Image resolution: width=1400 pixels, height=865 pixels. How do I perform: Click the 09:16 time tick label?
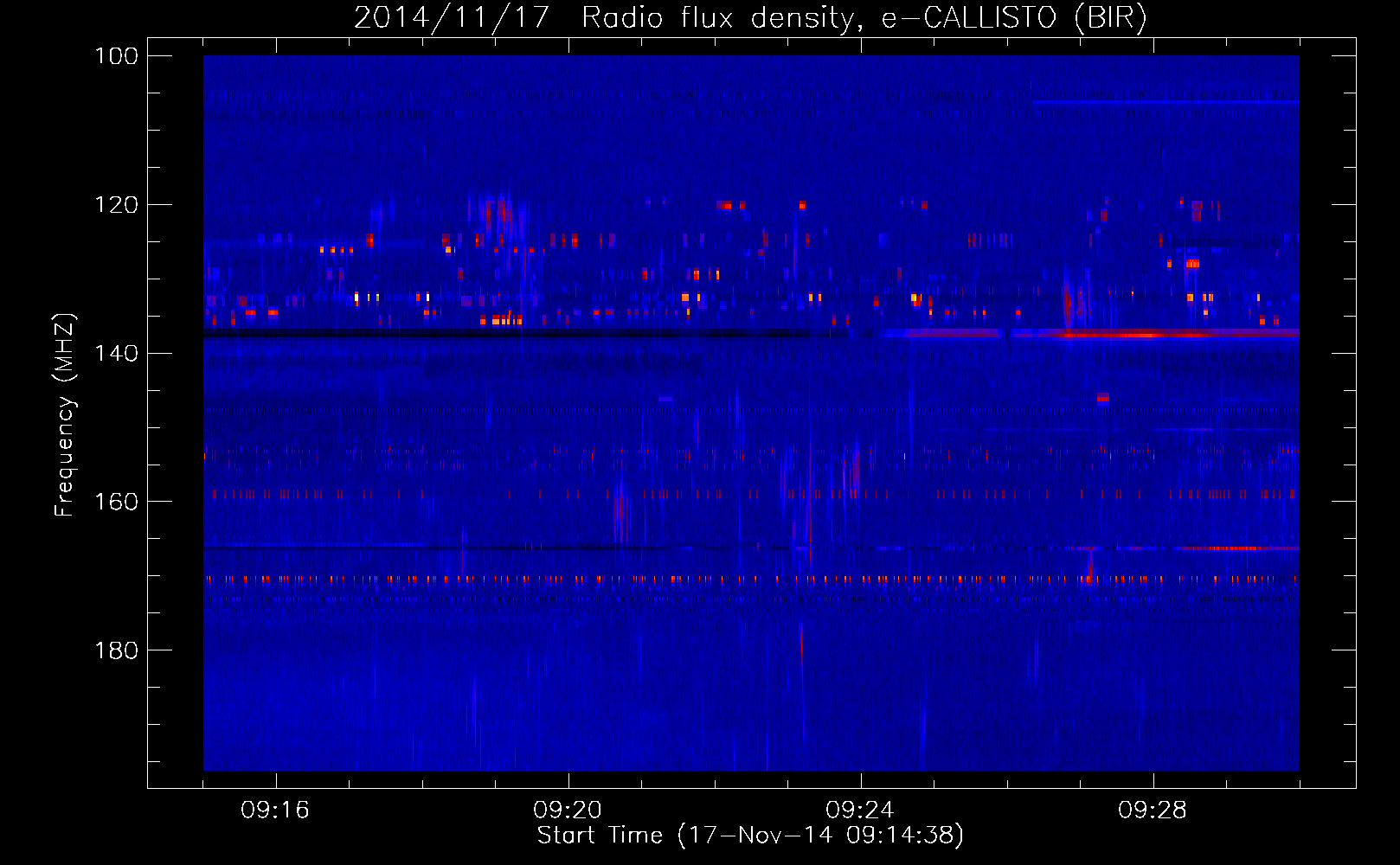(x=275, y=811)
